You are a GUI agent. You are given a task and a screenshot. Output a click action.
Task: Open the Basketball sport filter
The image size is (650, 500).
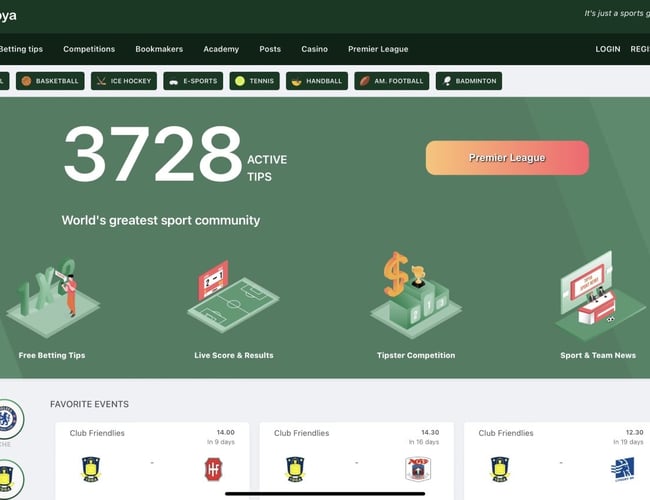[x=50, y=81]
